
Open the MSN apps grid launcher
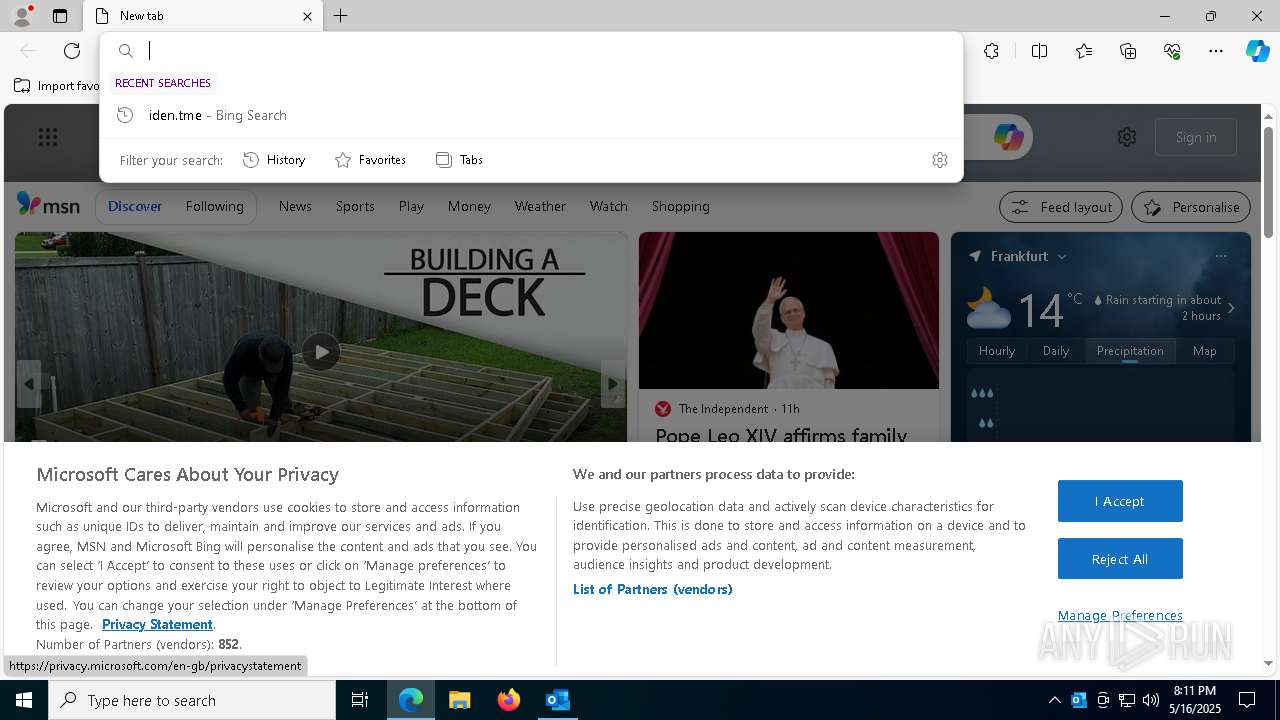click(47, 137)
